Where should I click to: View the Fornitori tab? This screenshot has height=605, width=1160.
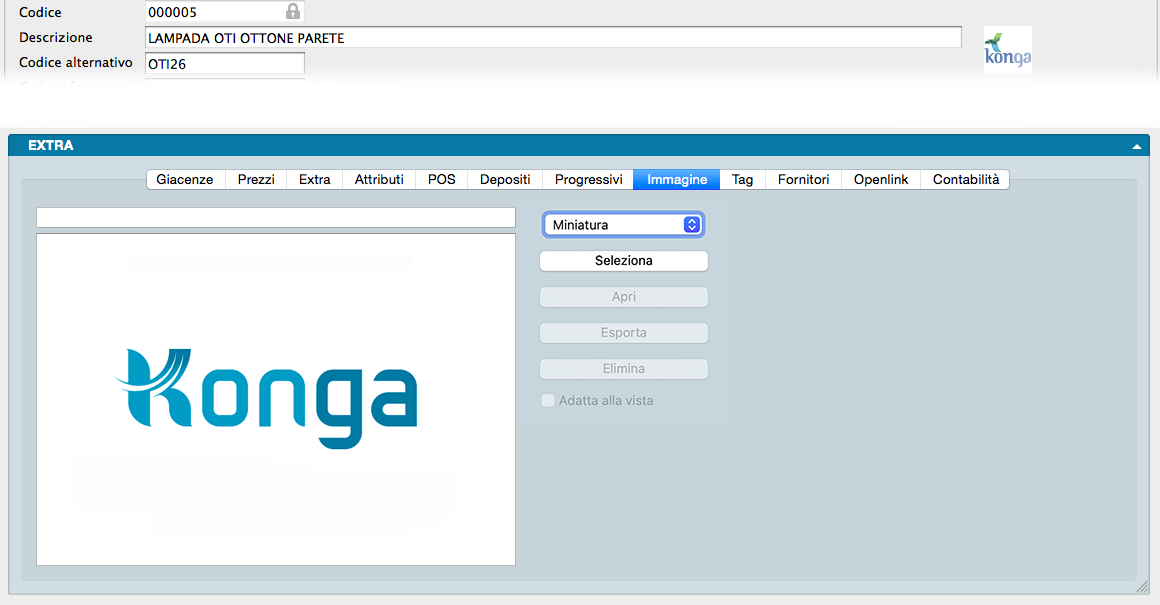coord(803,180)
